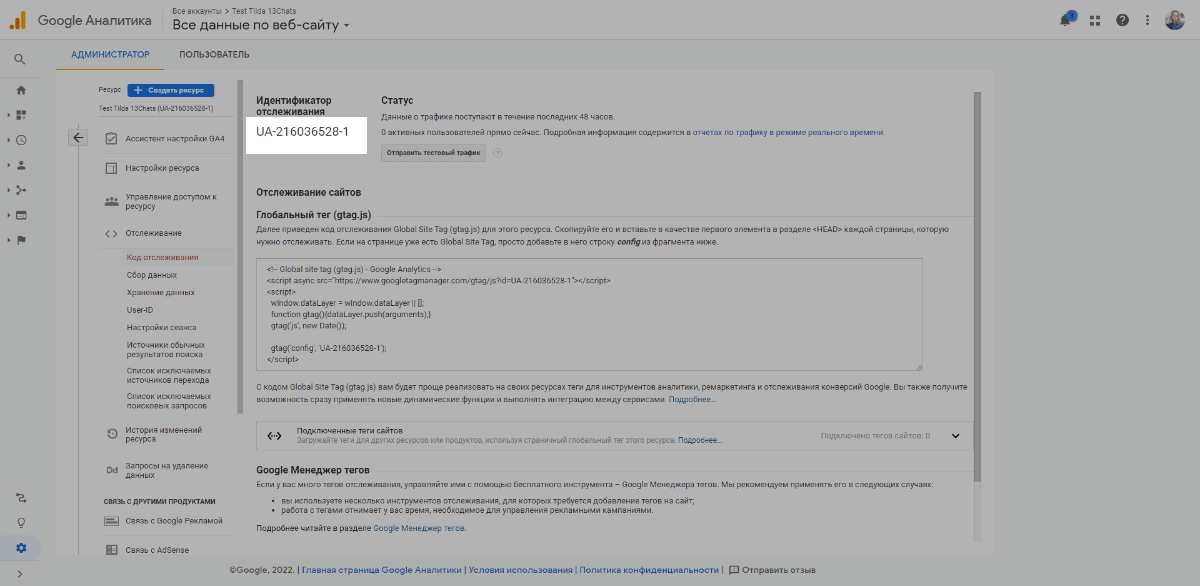The height and width of the screenshot is (586, 1200).
Task: Expand Acquisition reports arrow in sidebar
Action: click(9, 190)
